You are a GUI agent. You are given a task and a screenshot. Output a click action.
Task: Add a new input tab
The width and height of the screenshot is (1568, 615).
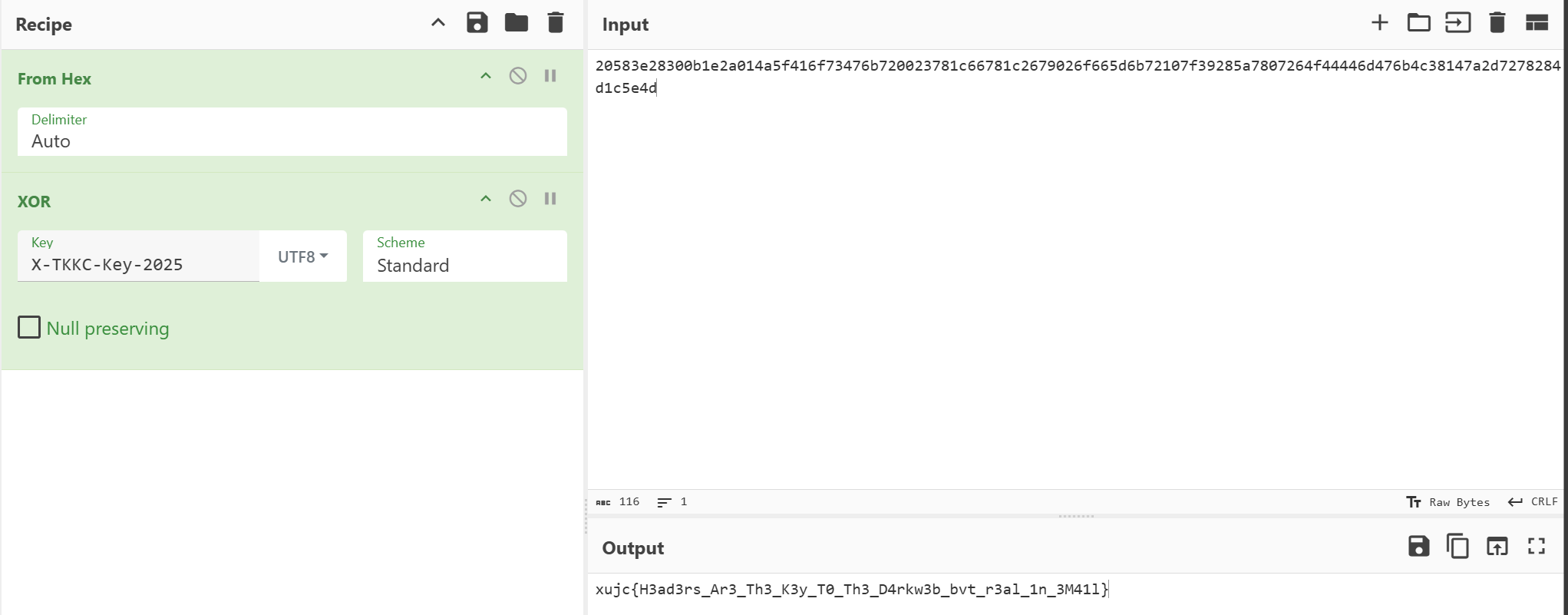click(1379, 23)
